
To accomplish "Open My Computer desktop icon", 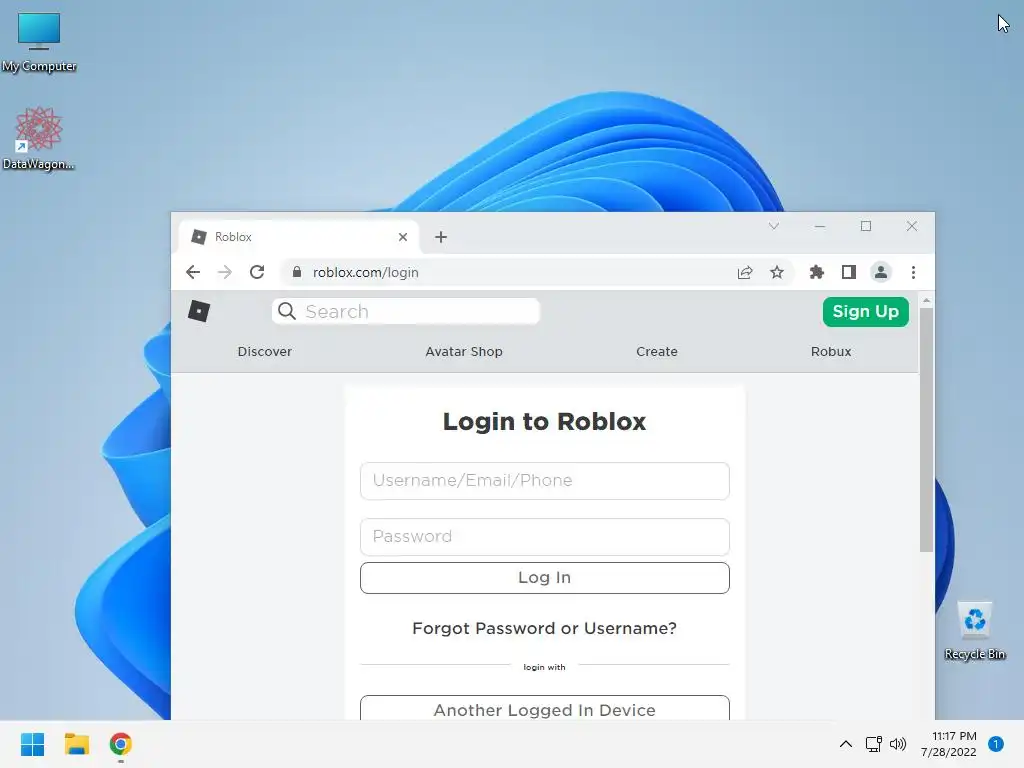I will click(x=39, y=42).
